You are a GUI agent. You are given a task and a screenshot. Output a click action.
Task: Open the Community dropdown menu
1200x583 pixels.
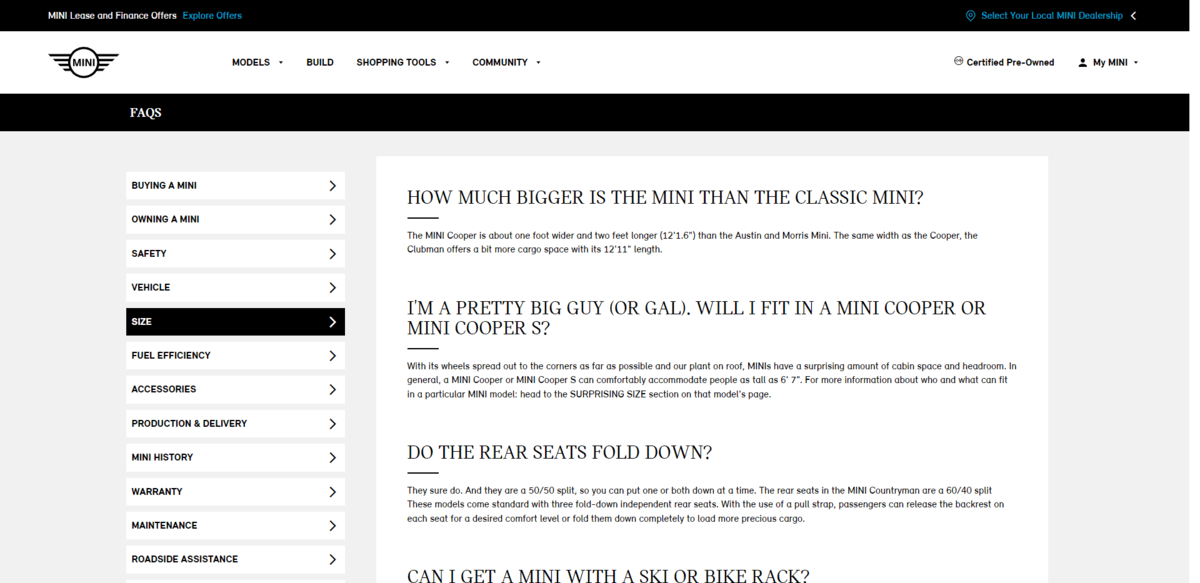coord(506,62)
